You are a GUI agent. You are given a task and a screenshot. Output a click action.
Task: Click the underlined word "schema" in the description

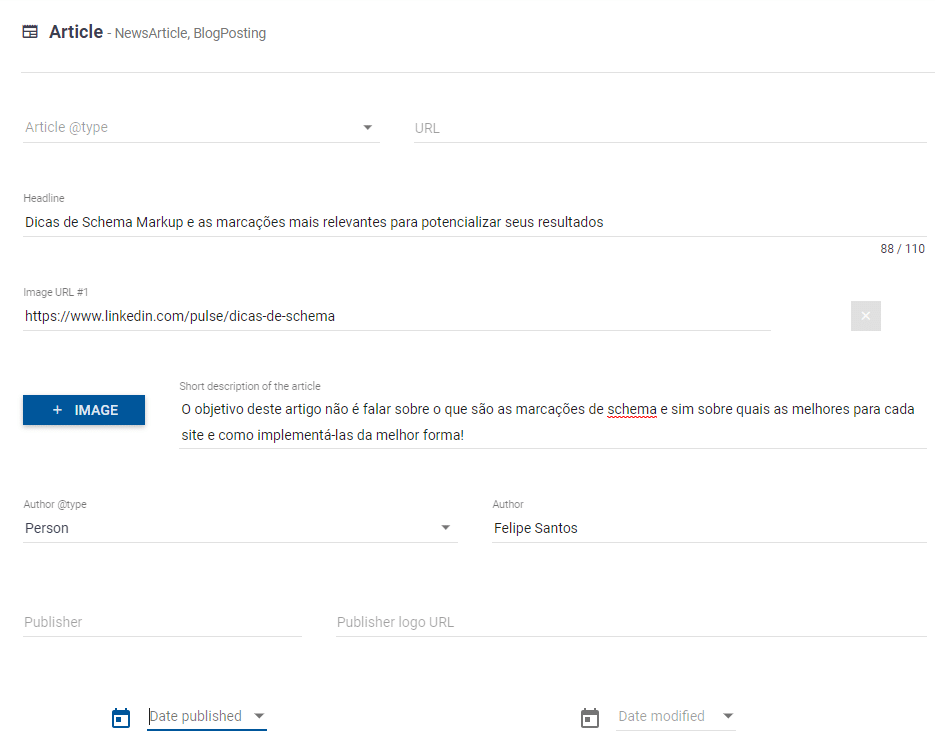click(x=632, y=409)
